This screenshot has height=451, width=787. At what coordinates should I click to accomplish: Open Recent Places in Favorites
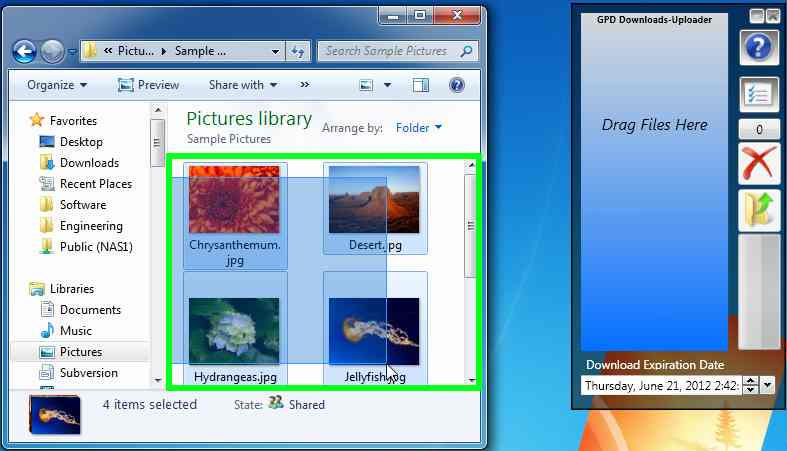(95, 184)
